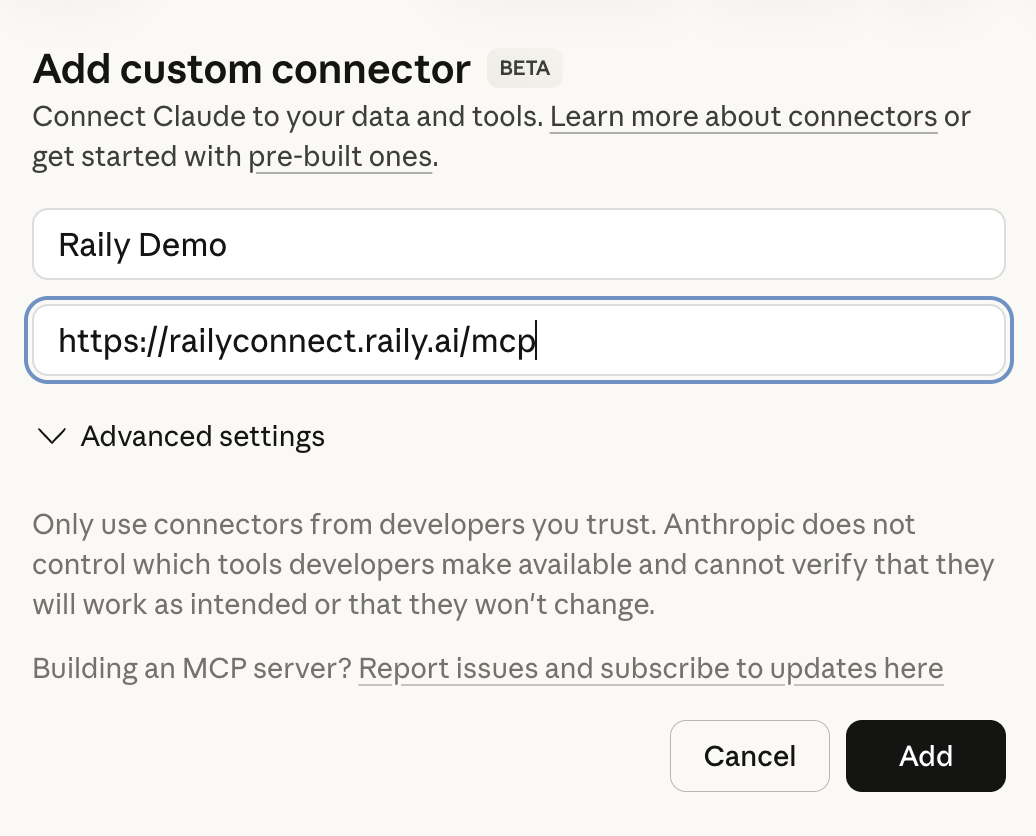Collapse the Advanced settings disclosure chevron

pyautogui.click(x=52, y=436)
